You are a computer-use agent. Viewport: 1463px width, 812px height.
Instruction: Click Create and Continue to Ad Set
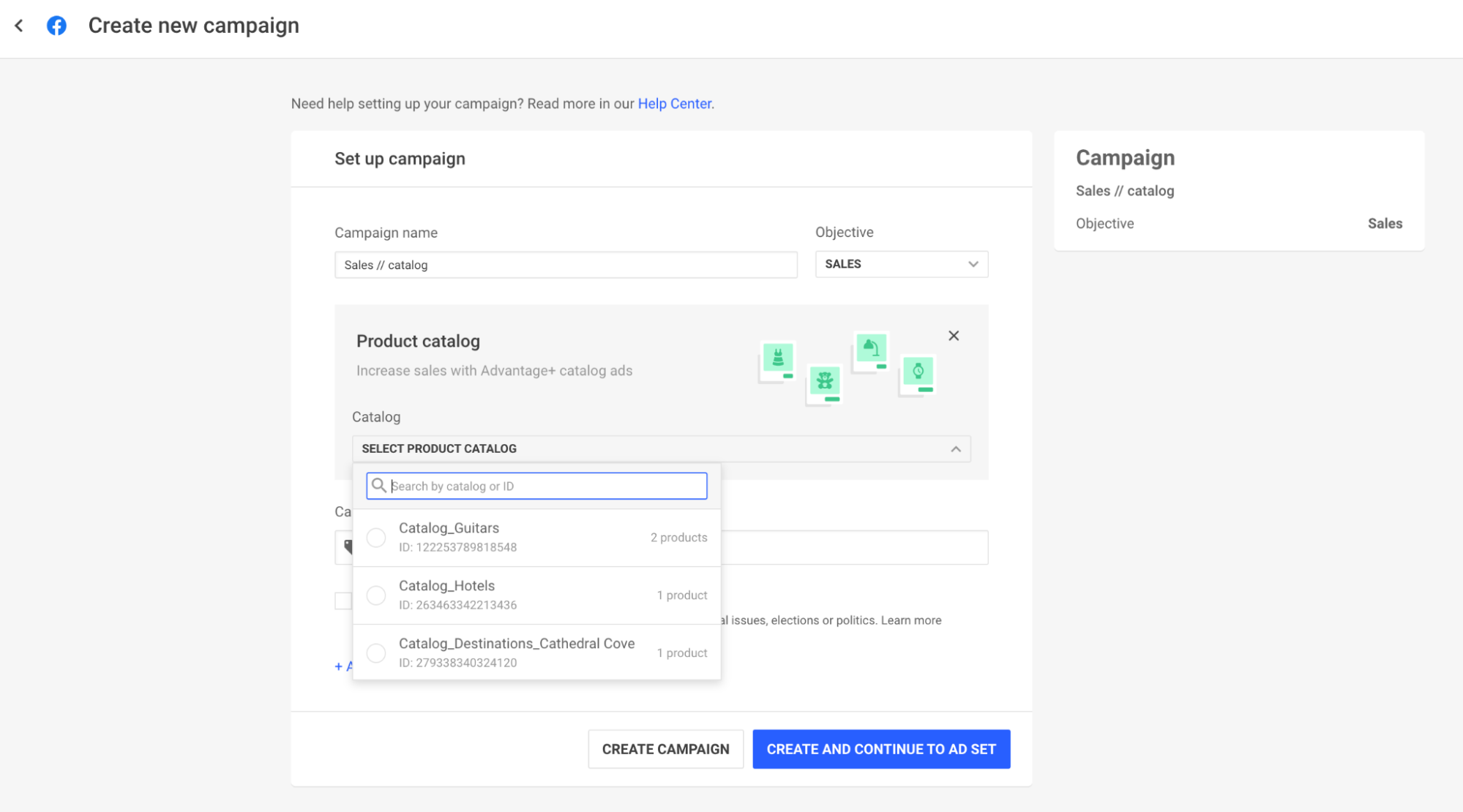tap(880, 749)
